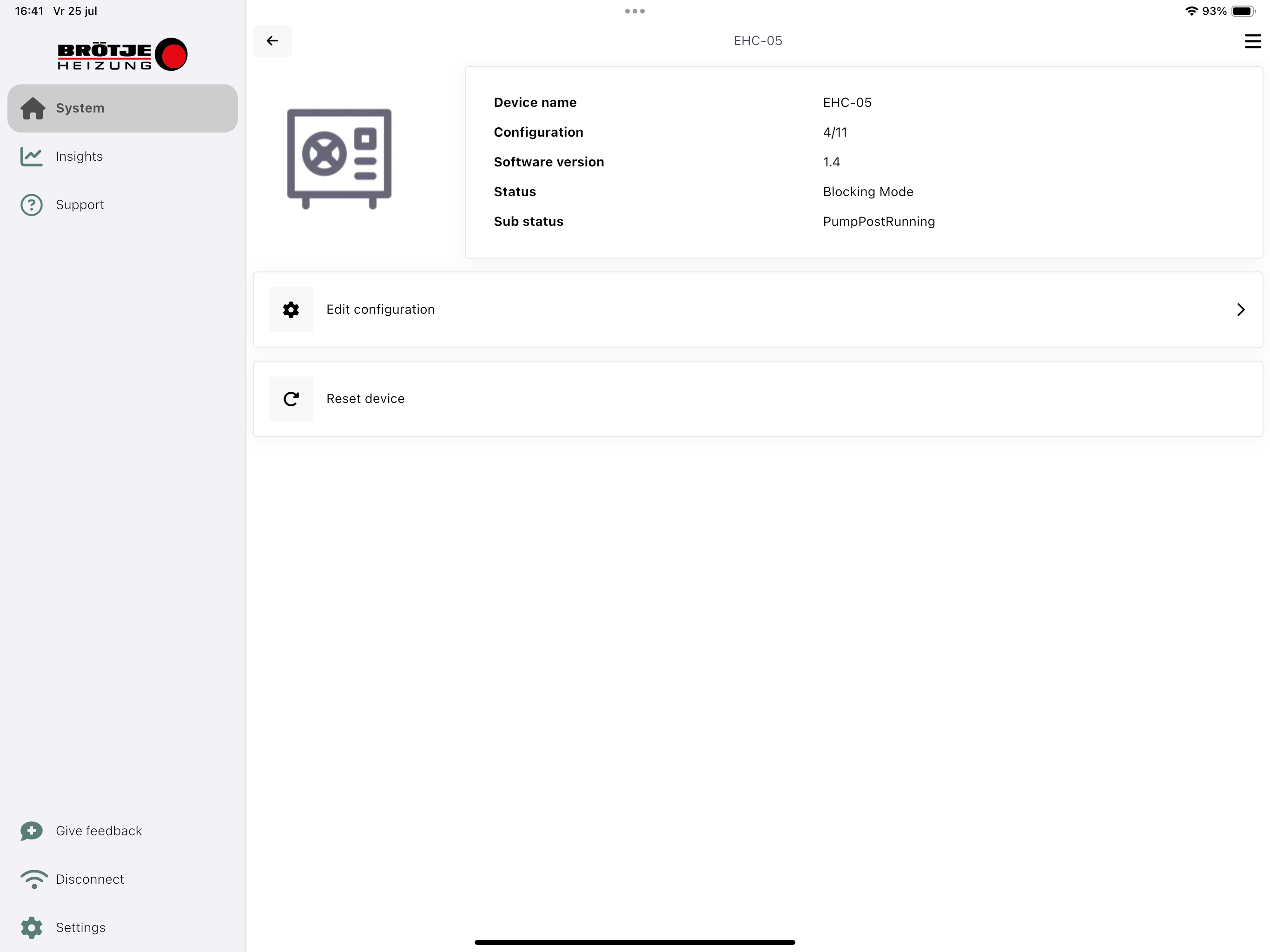Click the Sub status label

tap(529, 222)
